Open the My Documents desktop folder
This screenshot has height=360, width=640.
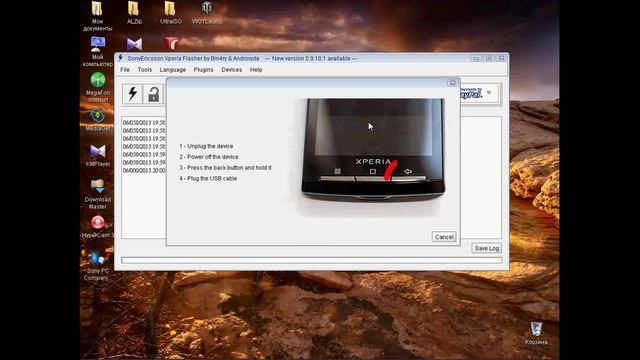click(97, 16)
